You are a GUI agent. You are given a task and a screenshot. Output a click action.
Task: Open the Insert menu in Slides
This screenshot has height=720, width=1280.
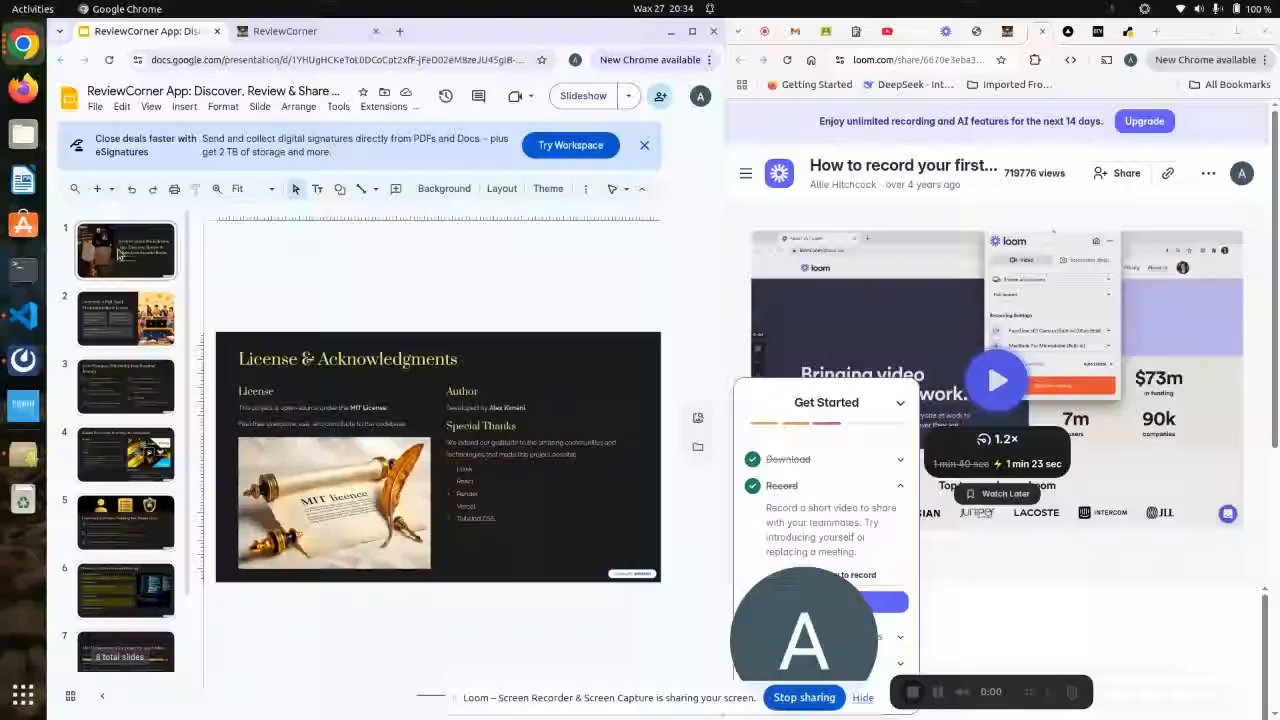pyautogui.click(x=184, y=107)
